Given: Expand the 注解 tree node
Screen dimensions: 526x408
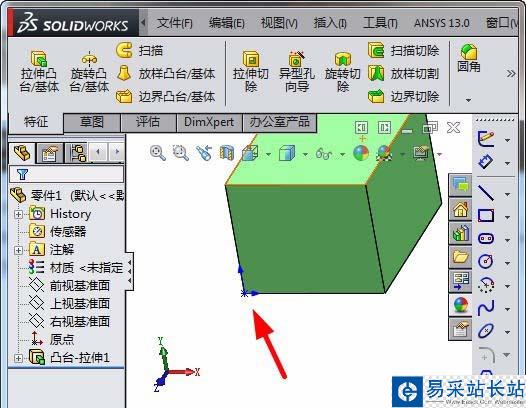Looking at the screenshot, I should point(18,250).
